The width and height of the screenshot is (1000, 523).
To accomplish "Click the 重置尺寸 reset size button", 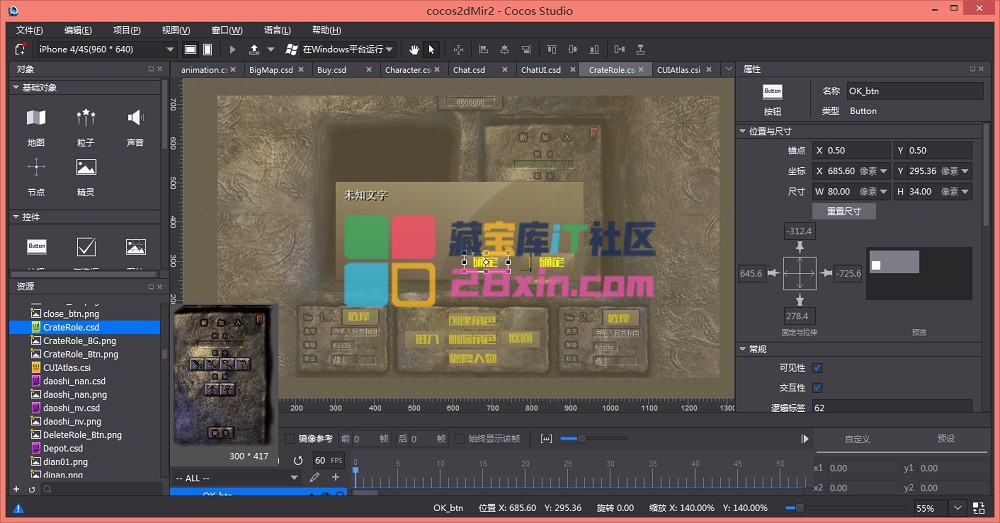I will (x=844, y=211).
